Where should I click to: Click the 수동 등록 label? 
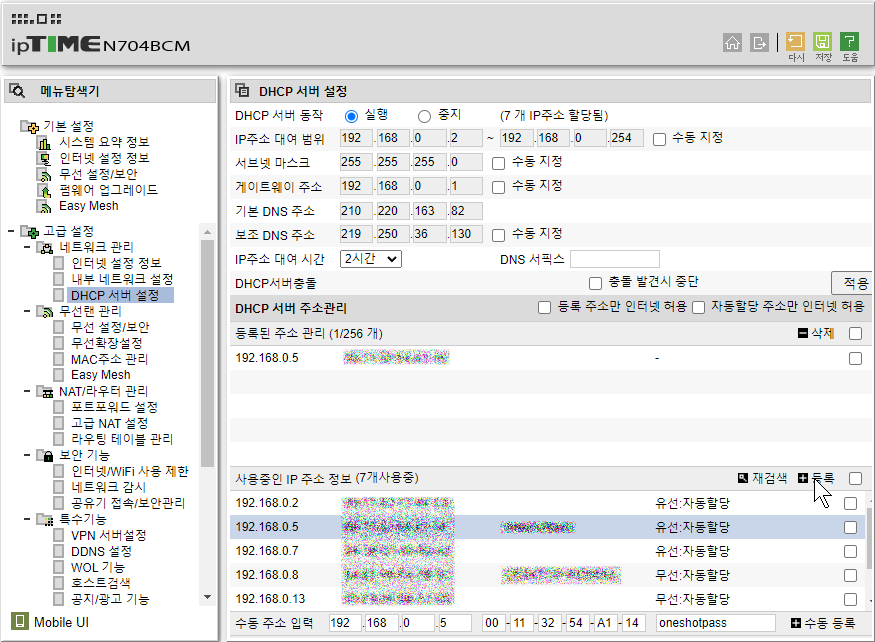click(829, 622)
